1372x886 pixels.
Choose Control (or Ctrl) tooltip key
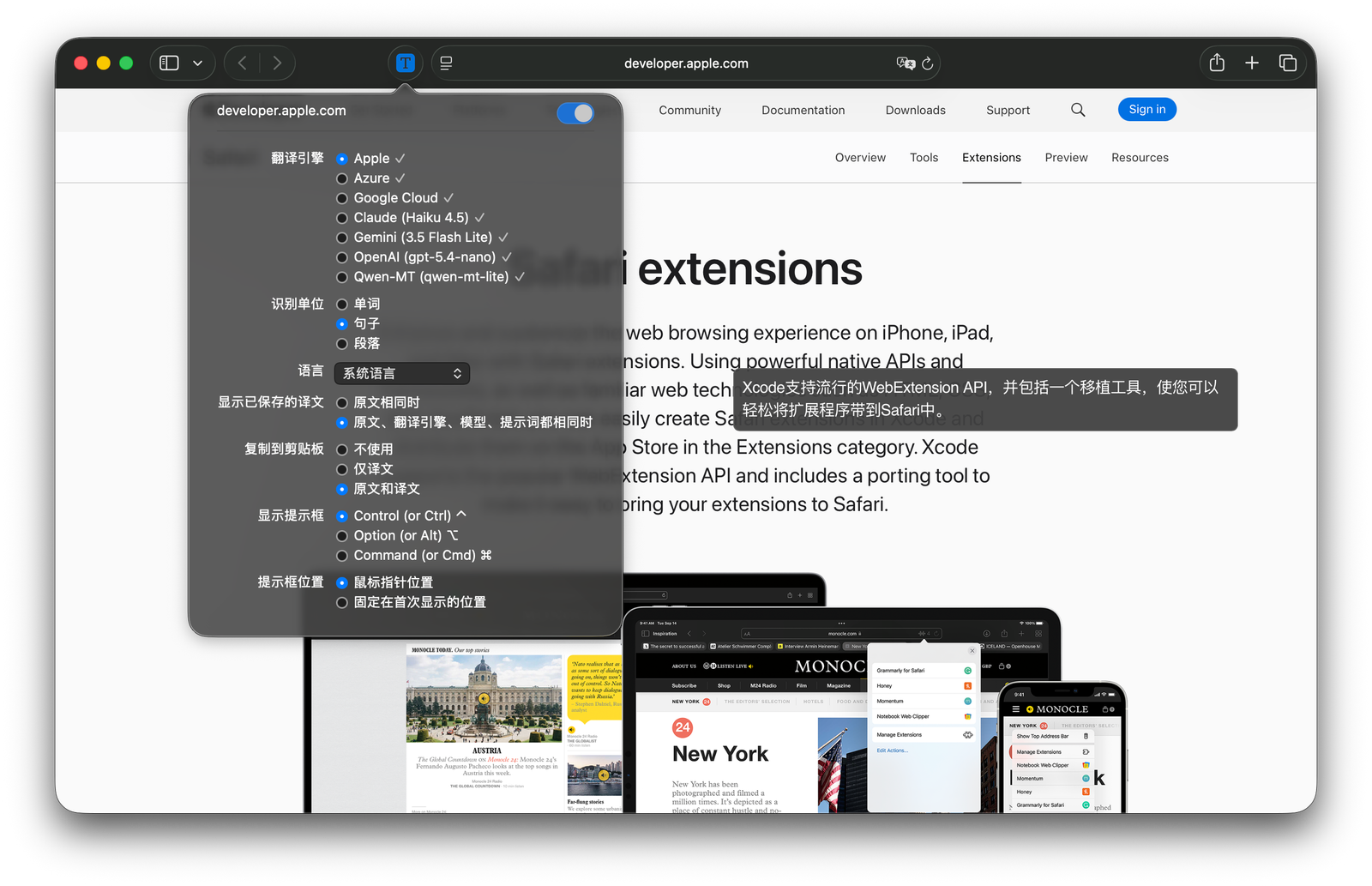point(342,516)
